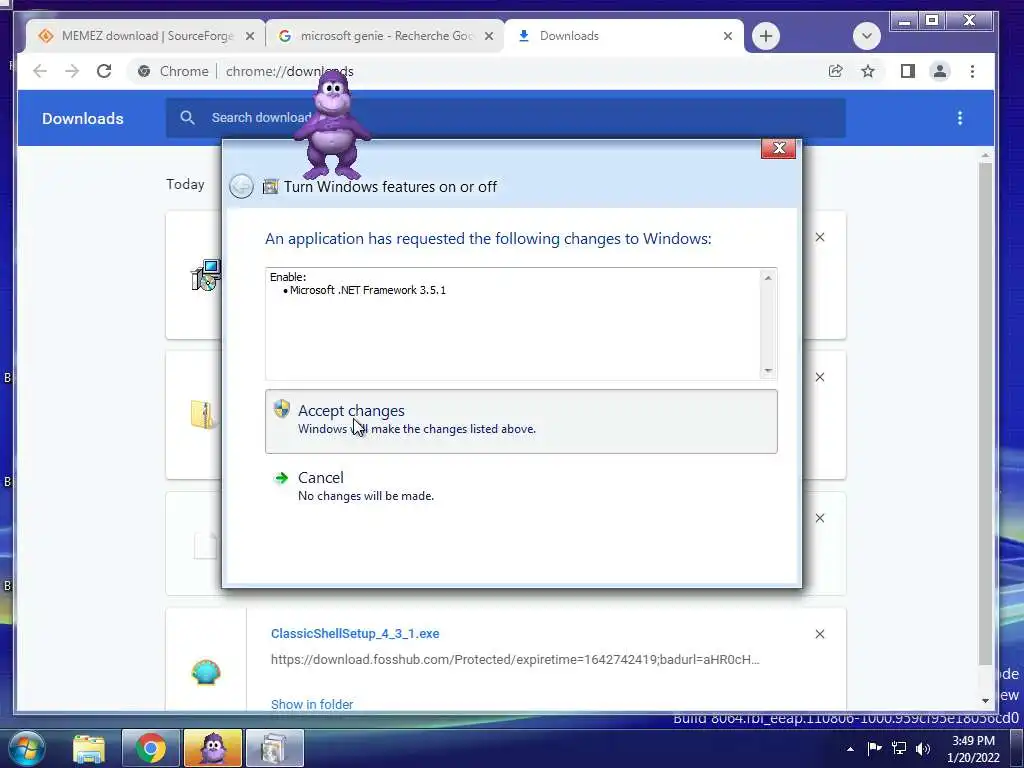Click the Chrome taskbar icon

150,748
